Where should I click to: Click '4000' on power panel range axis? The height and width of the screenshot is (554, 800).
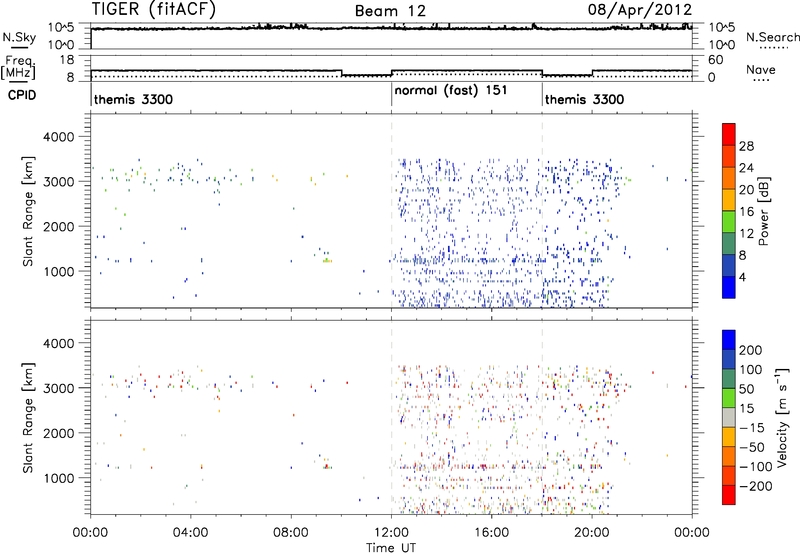(58, 137)
